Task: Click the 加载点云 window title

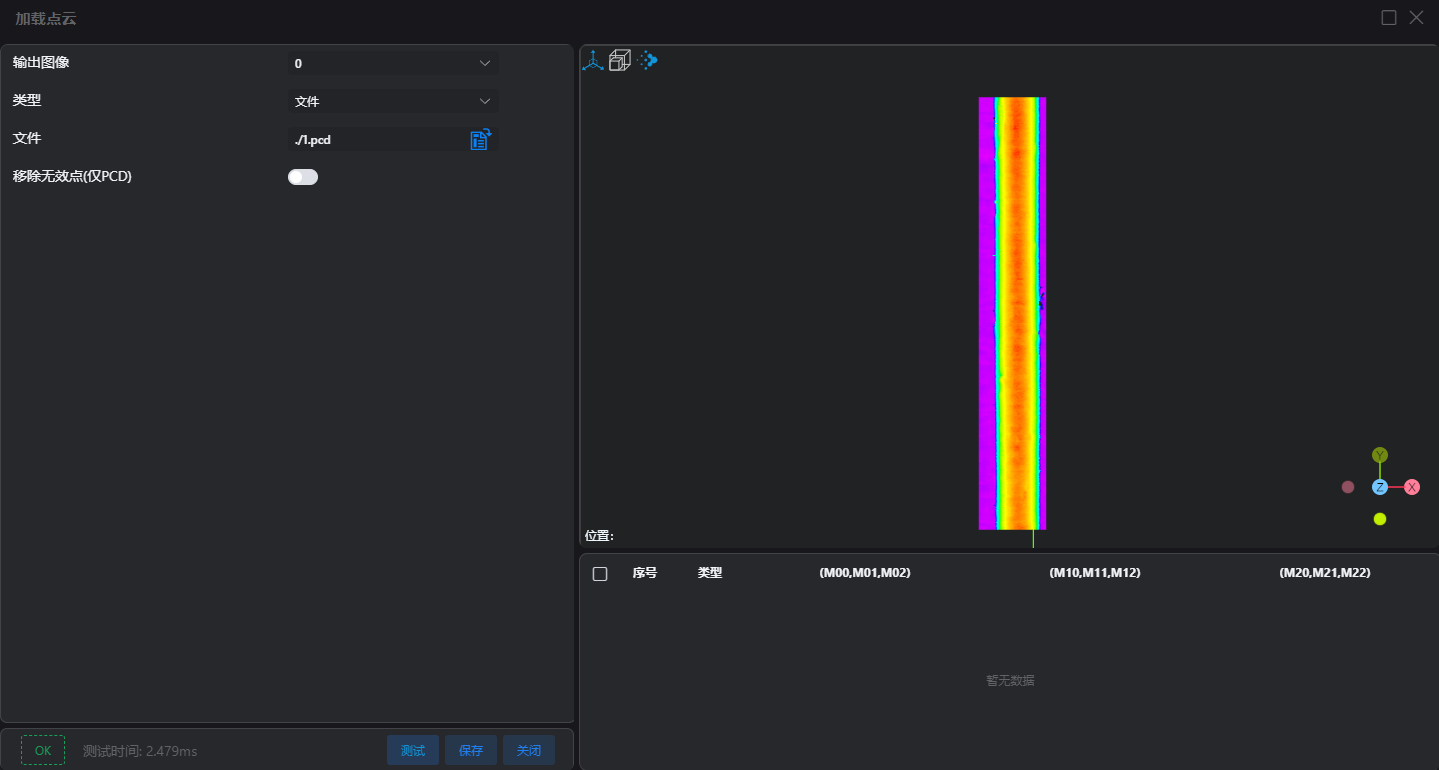Action: (x=46, y=18)
